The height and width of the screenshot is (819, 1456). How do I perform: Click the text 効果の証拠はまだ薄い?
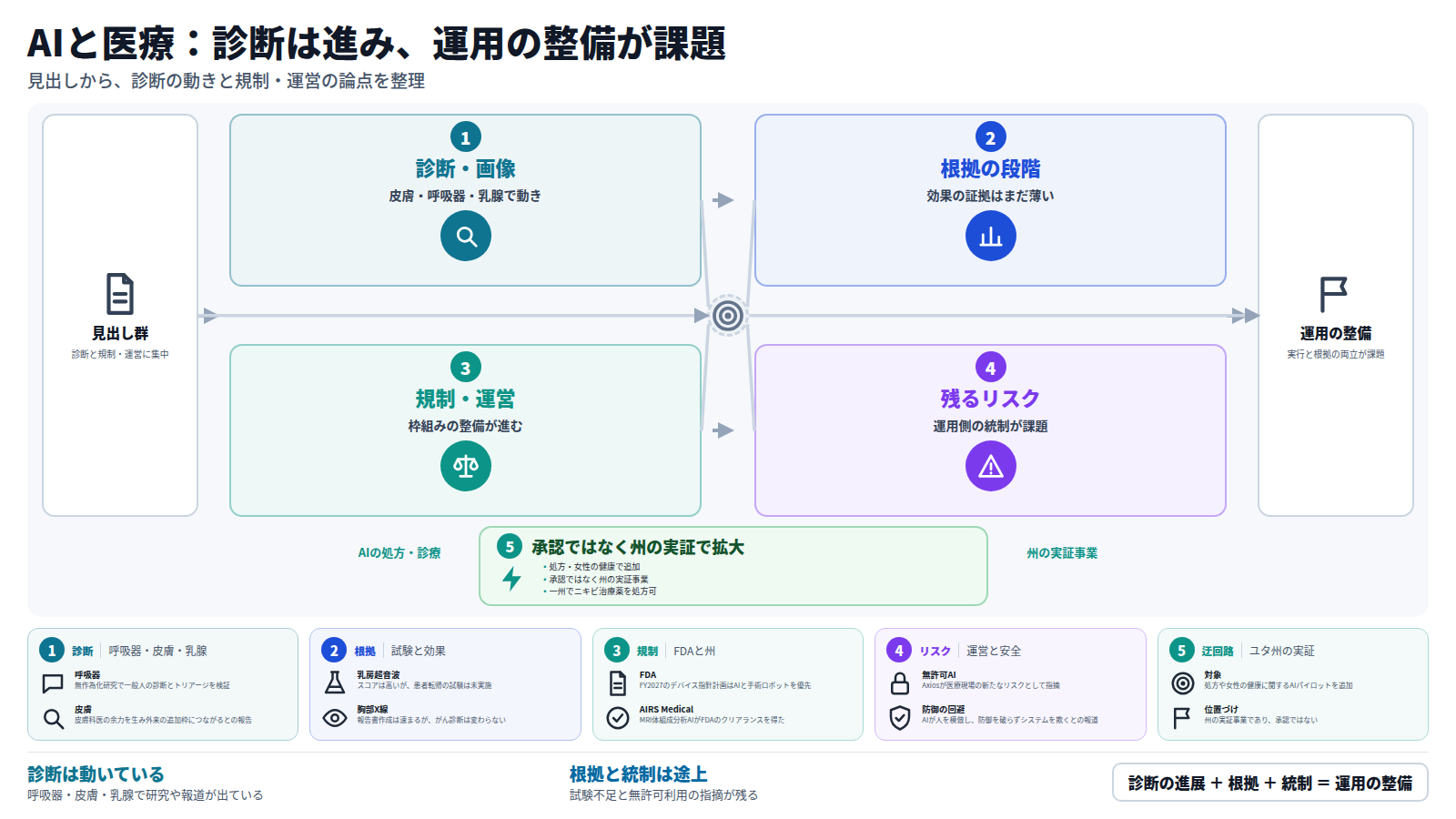pyautogui.click(x=991, y=196)
